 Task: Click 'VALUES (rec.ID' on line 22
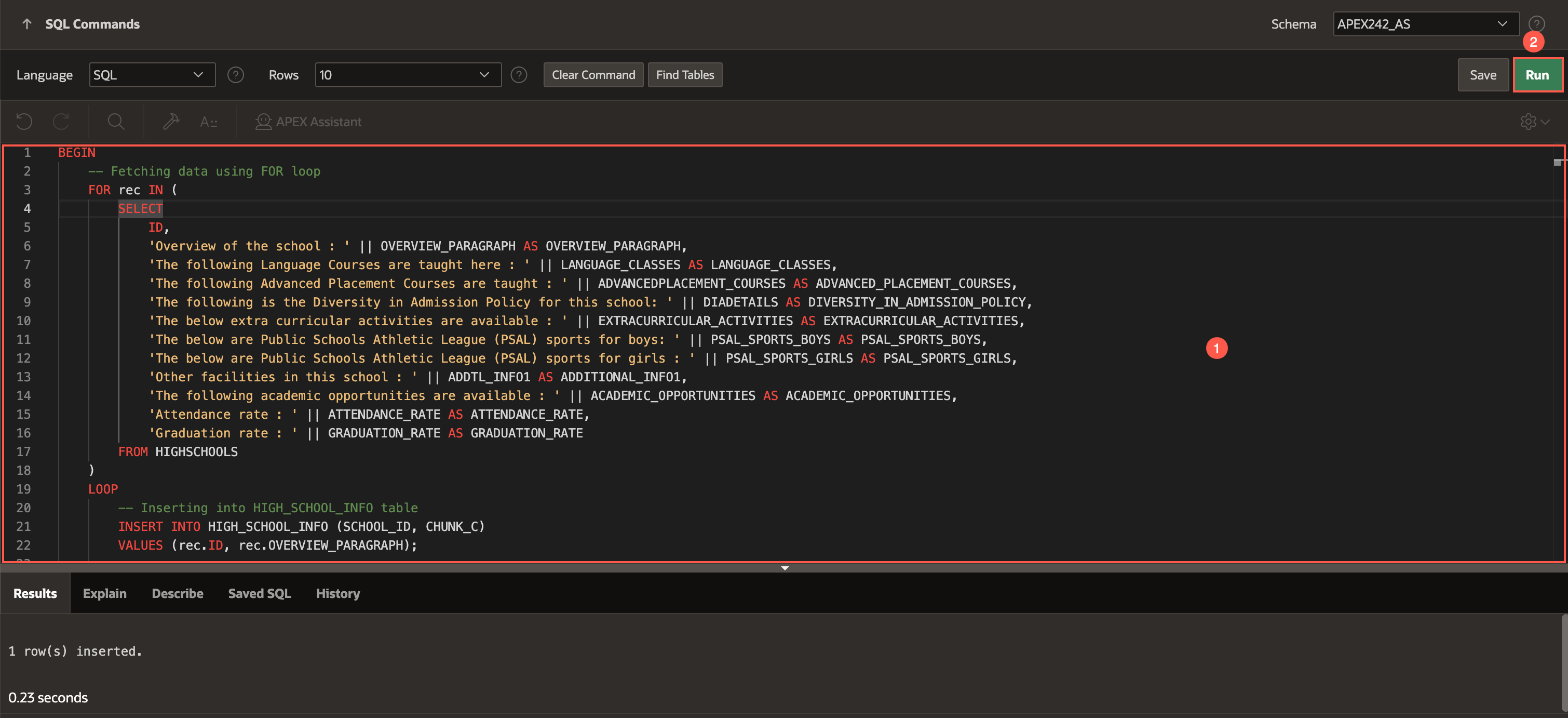(170, 545)
